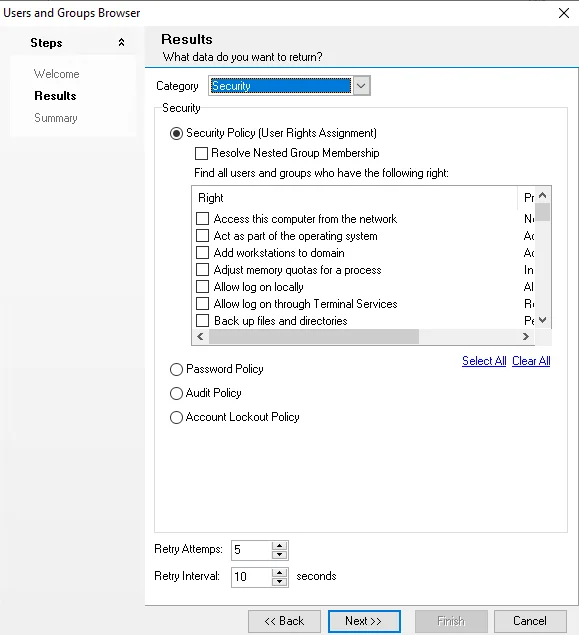
Task: Increase Retry Interval with up arrow
Action: point(279,573)
